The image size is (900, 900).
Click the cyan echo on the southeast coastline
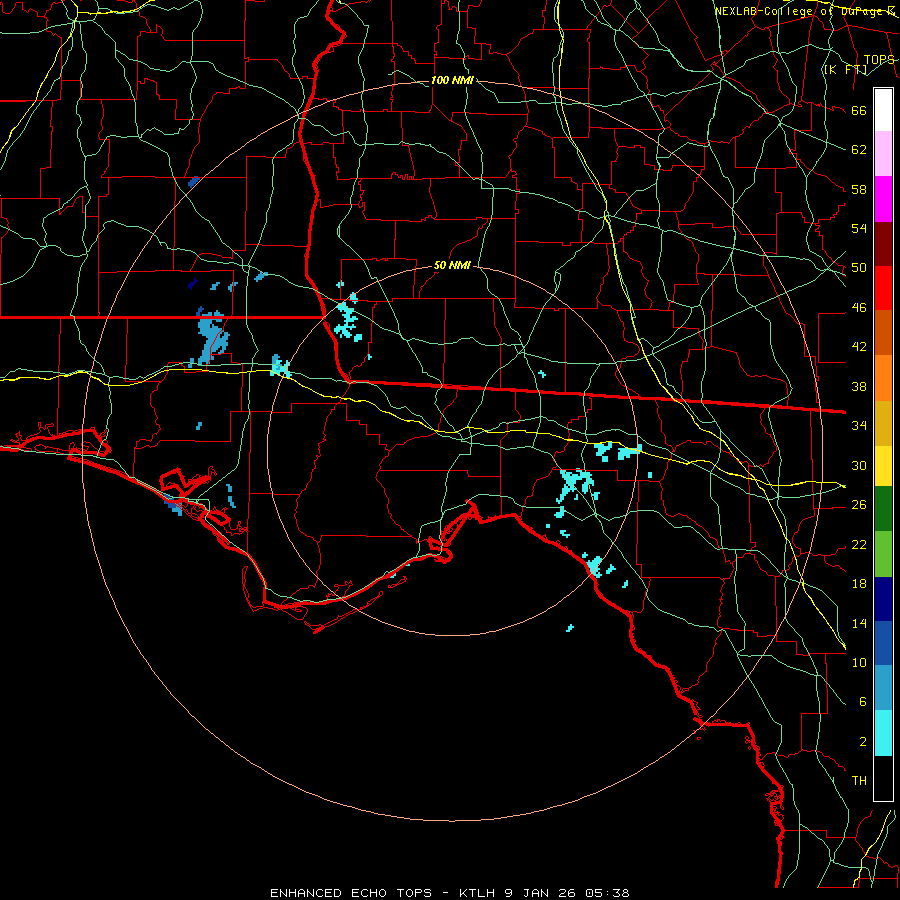pos(595,566)
